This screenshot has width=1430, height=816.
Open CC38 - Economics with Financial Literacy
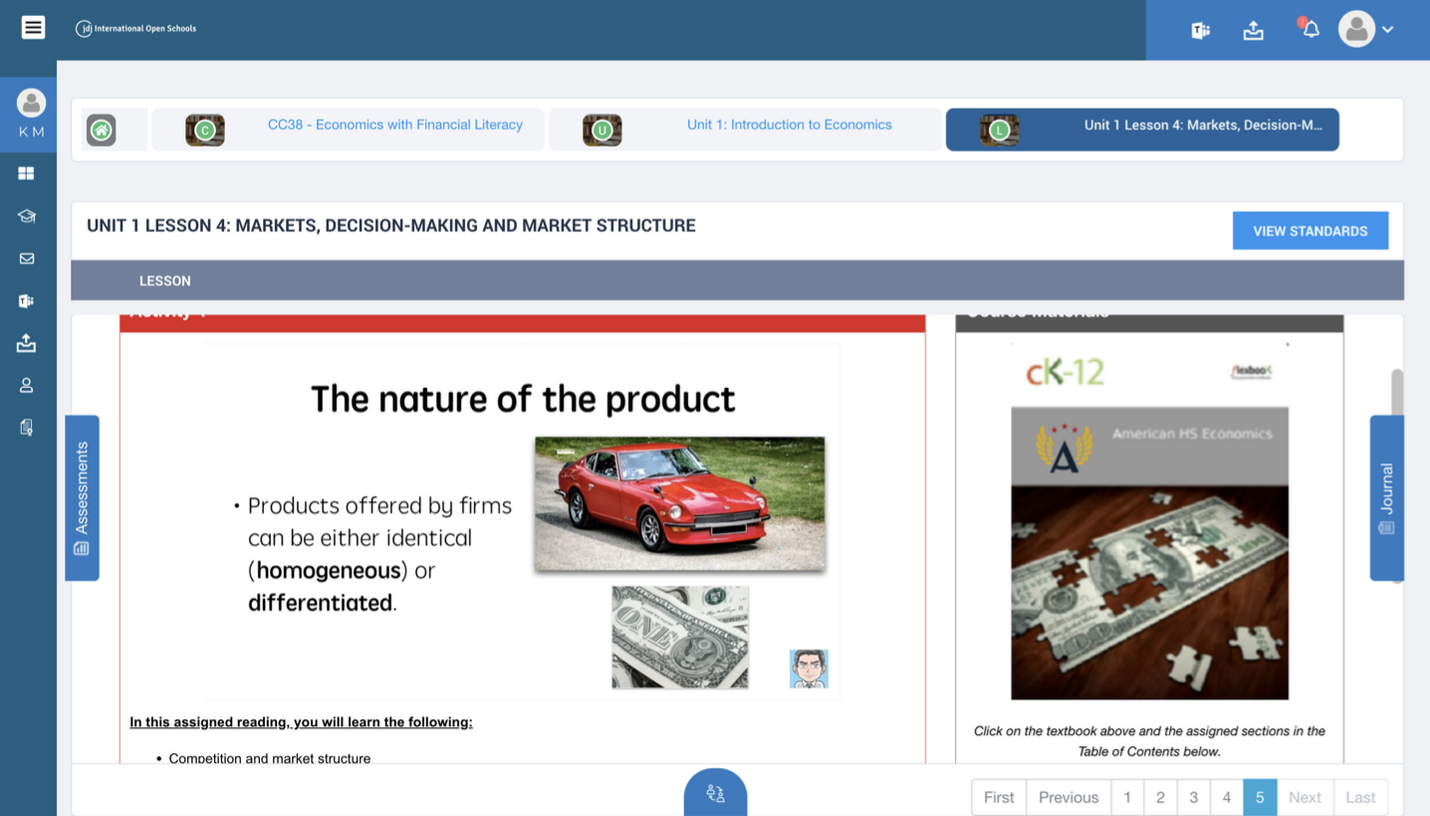point(395,125)
